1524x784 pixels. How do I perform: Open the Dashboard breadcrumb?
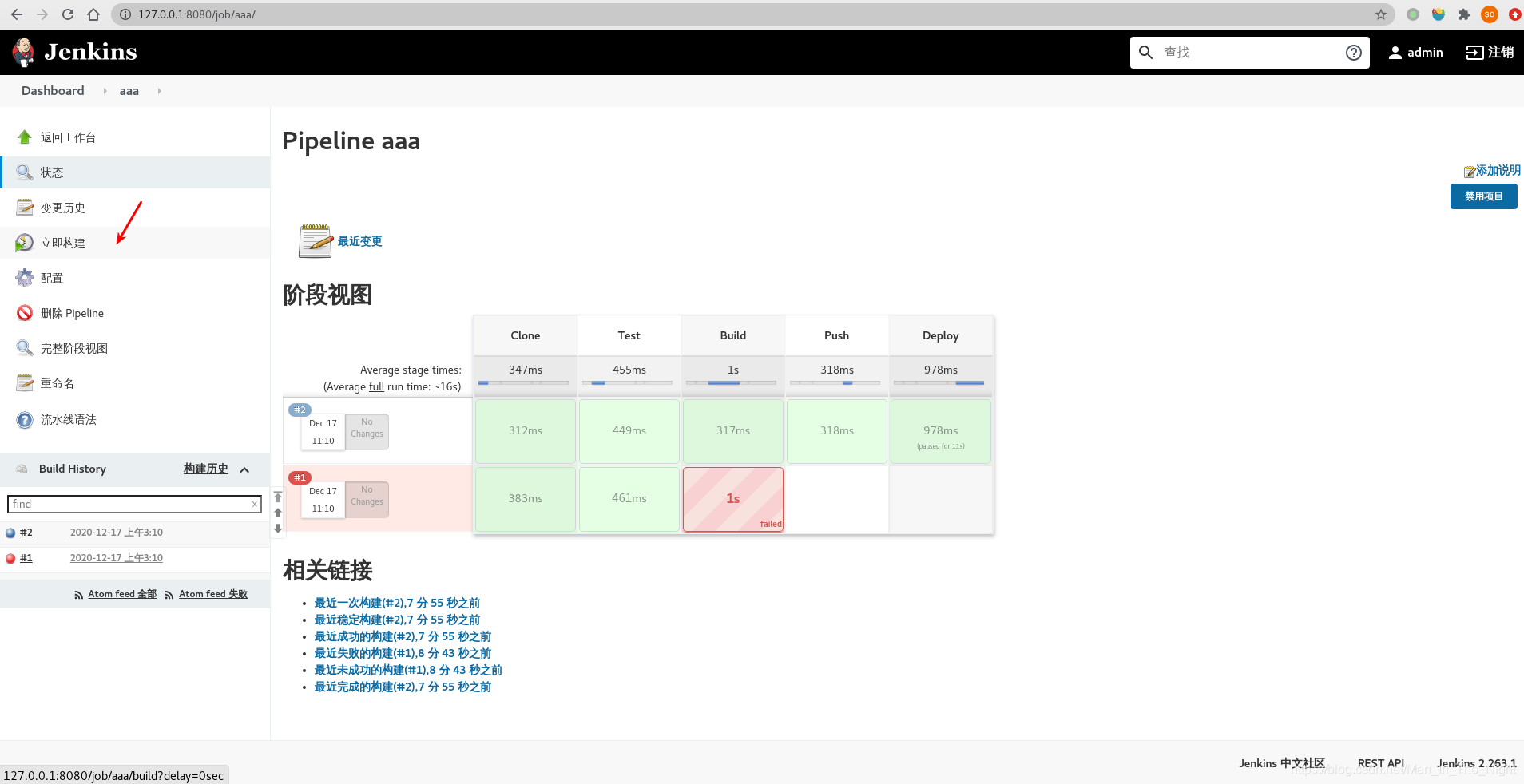tap(53, 91)
